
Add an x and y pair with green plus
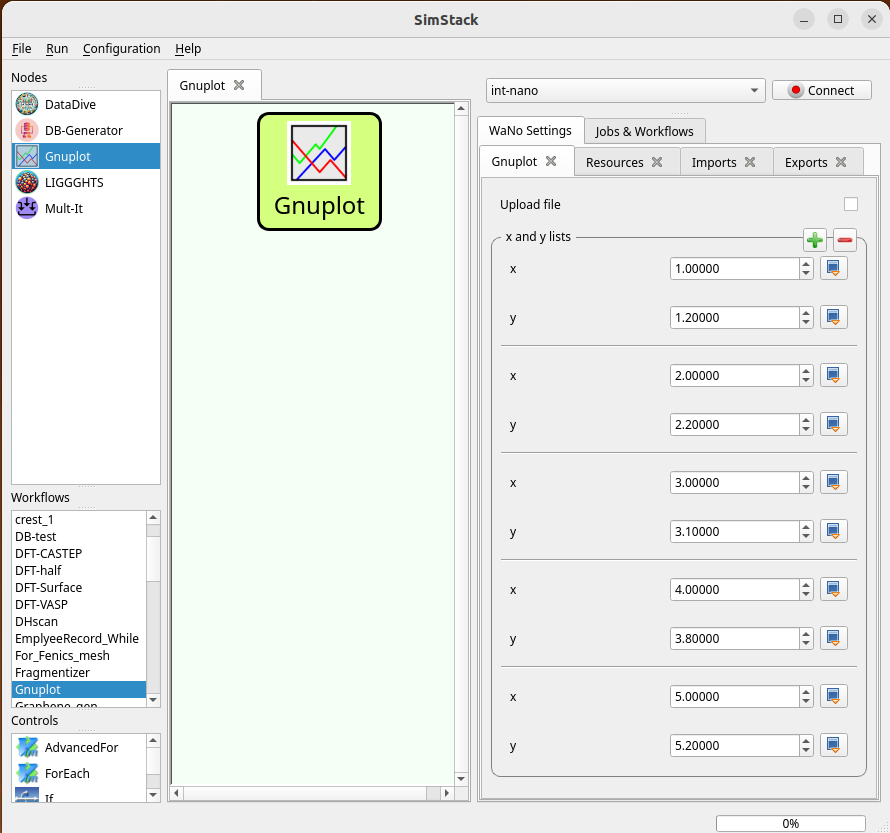coord(815,240)
